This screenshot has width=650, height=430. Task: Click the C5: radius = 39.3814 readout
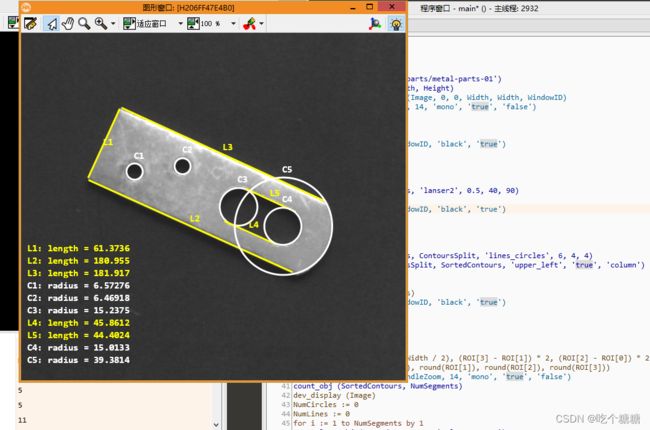(x=78, y=360)
